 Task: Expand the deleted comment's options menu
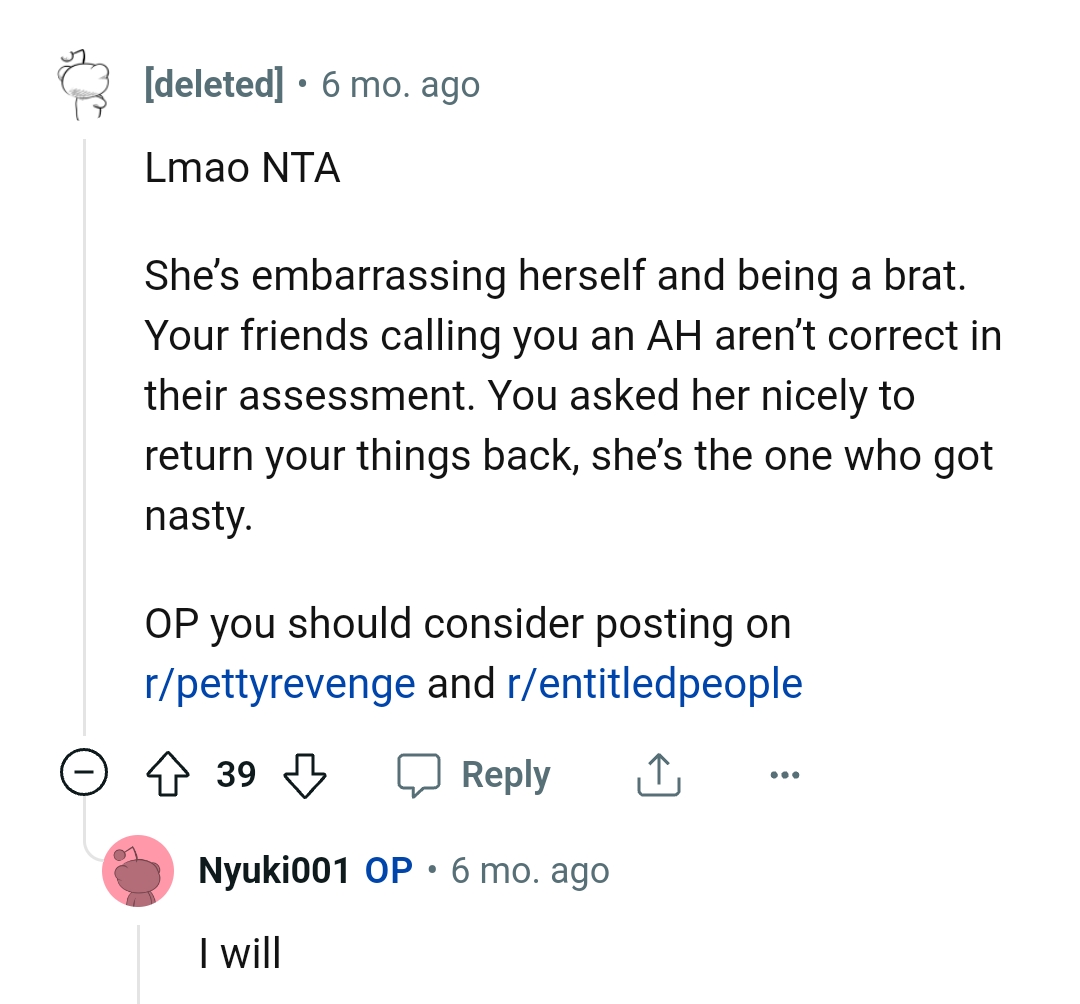tap(785, 774)
